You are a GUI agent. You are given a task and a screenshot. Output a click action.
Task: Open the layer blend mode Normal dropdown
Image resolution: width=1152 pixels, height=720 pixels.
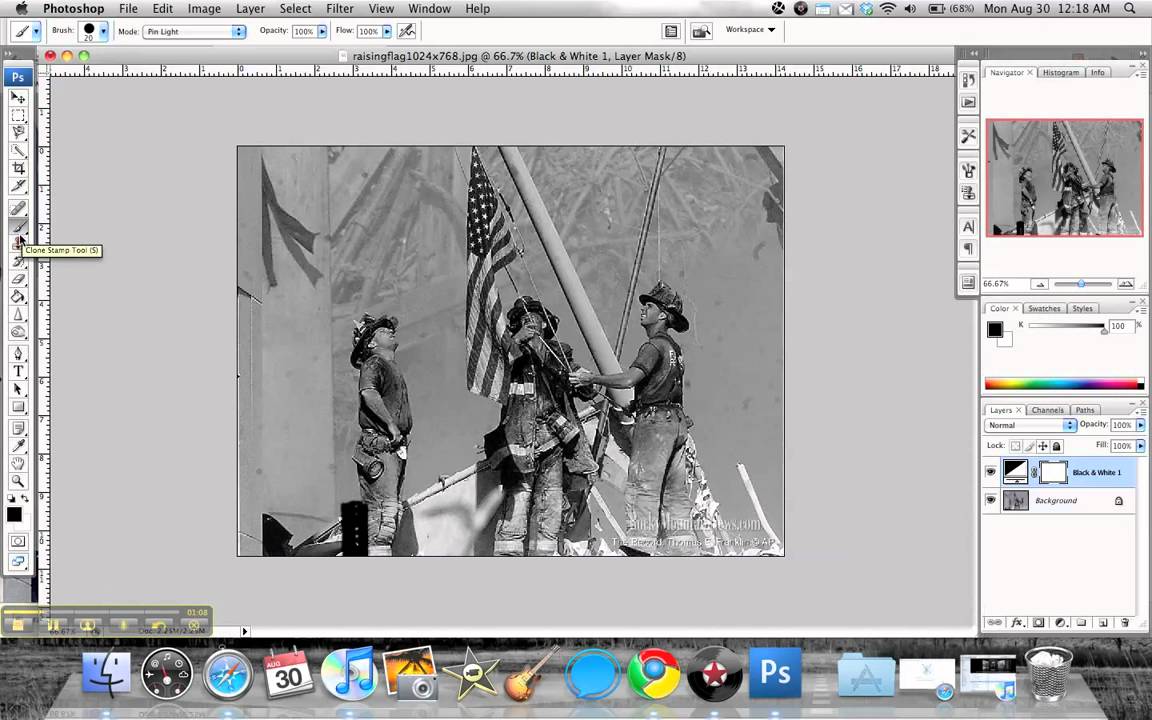1030,425
